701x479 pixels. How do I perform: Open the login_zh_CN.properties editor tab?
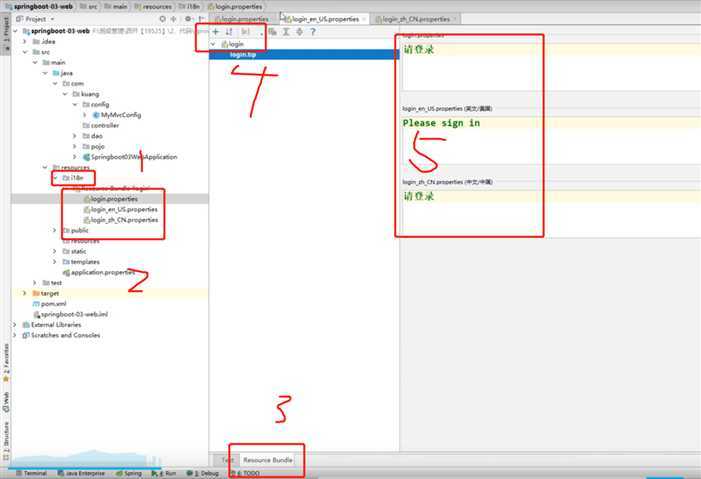pyautogui.click(x=415, y=19)
